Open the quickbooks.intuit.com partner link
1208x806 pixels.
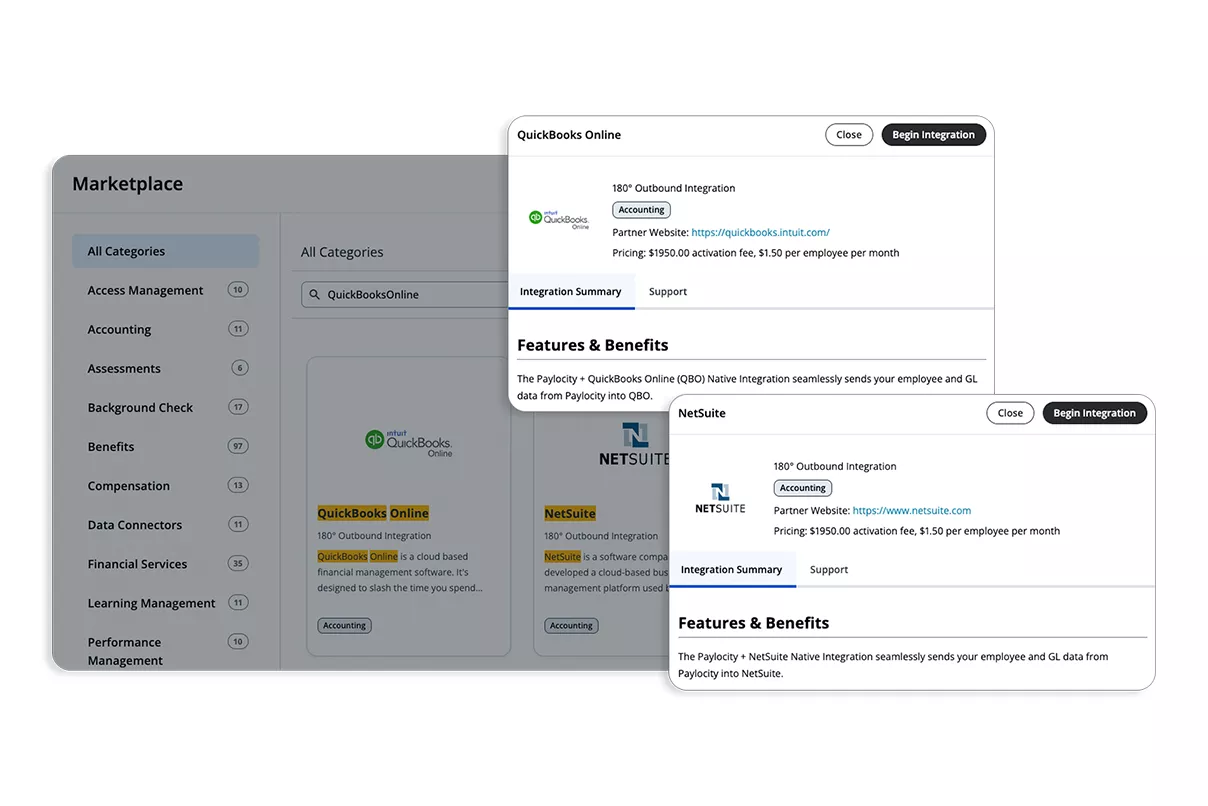[760, 232]
